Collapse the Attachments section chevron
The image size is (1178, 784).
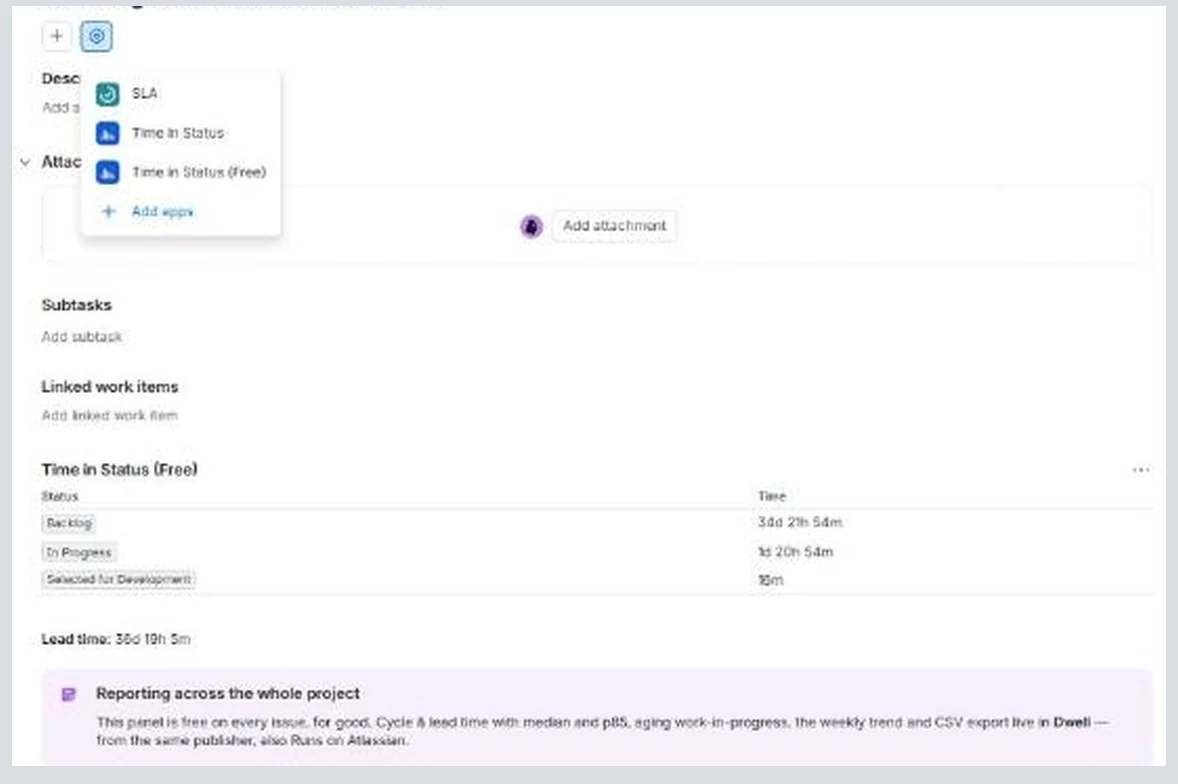[25, 162]
